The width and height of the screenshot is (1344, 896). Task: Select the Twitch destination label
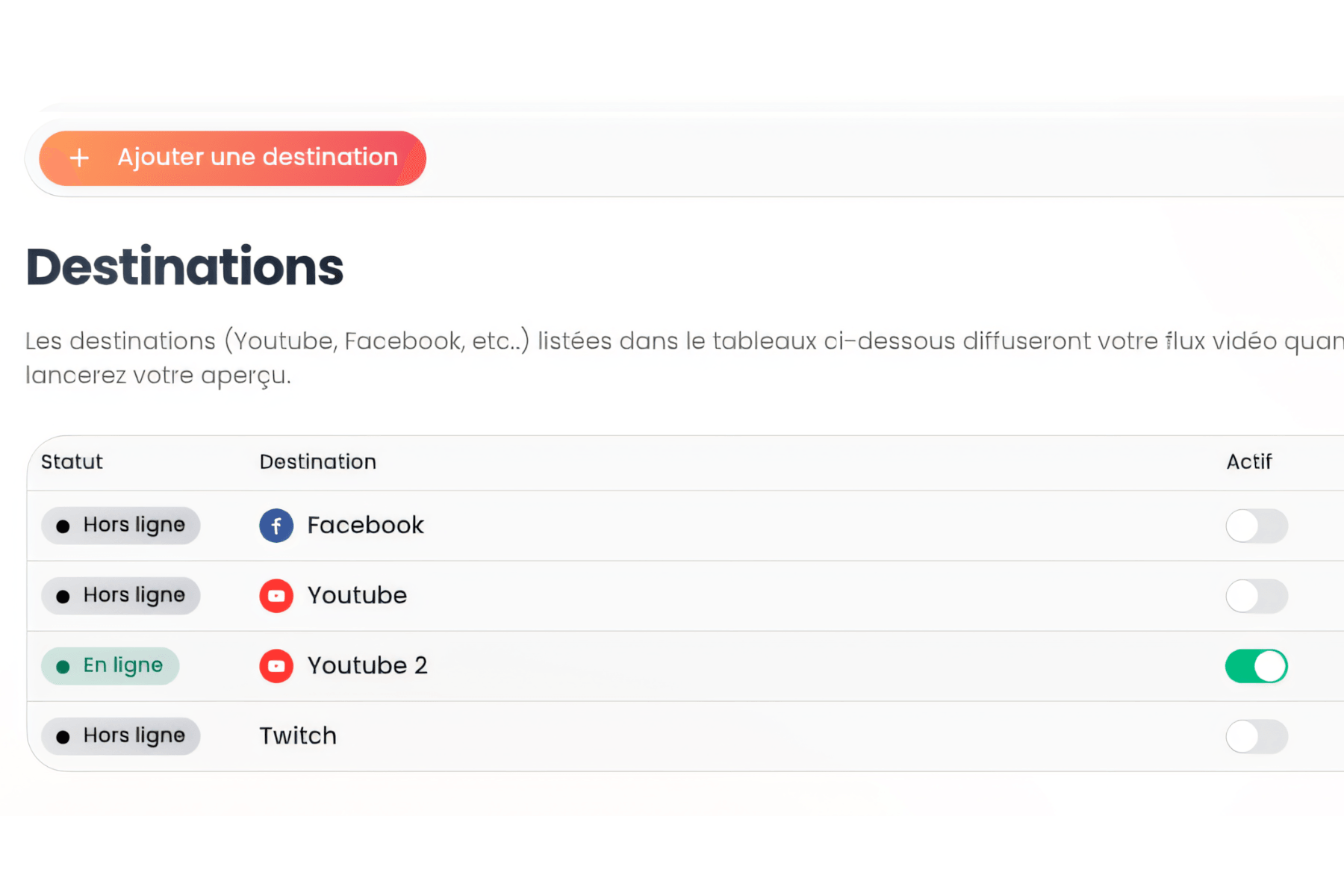(297, 735)
